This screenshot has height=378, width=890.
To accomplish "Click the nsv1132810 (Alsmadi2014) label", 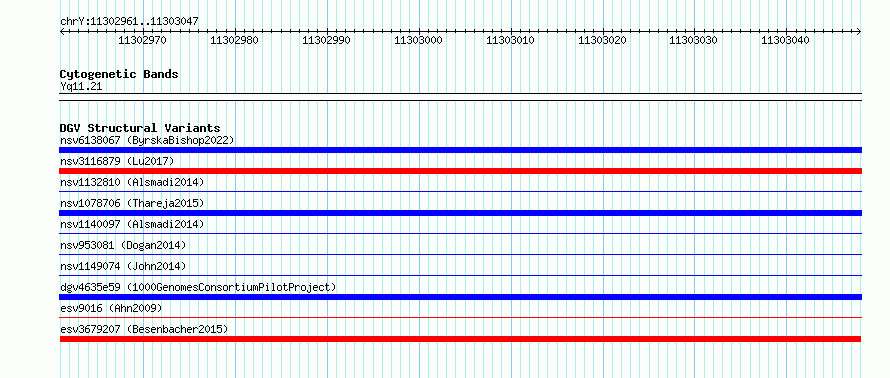I will 132,182.
